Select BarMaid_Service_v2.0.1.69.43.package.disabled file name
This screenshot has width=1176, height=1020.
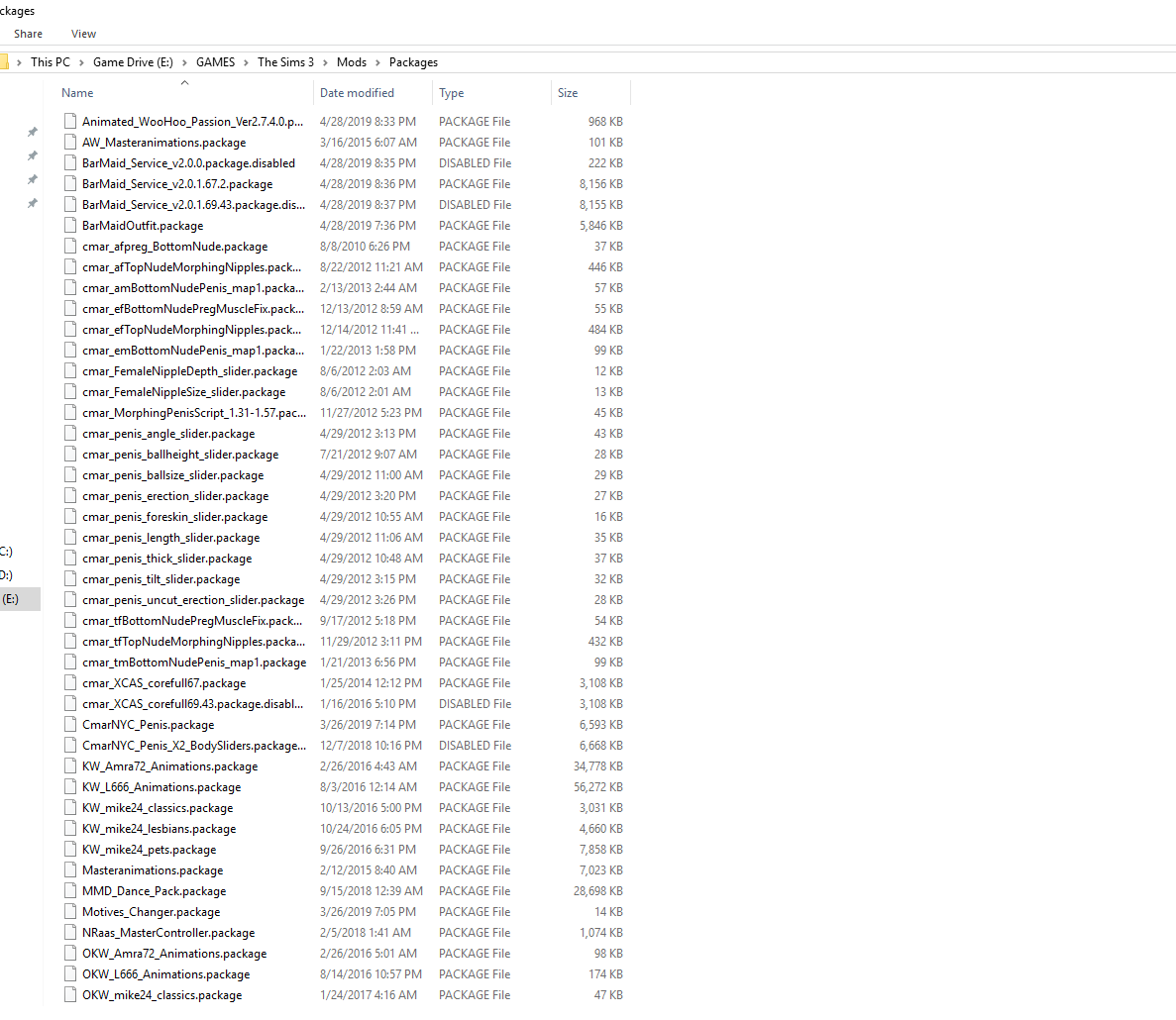coord(193,205)
